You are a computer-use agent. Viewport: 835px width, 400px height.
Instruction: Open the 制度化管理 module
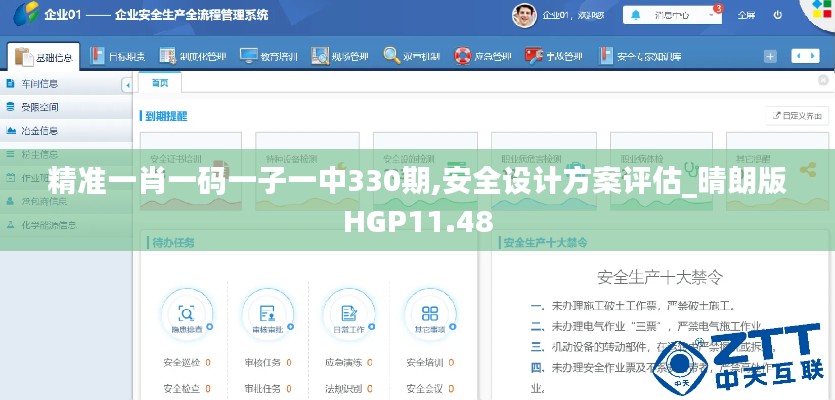click(193, 56)
